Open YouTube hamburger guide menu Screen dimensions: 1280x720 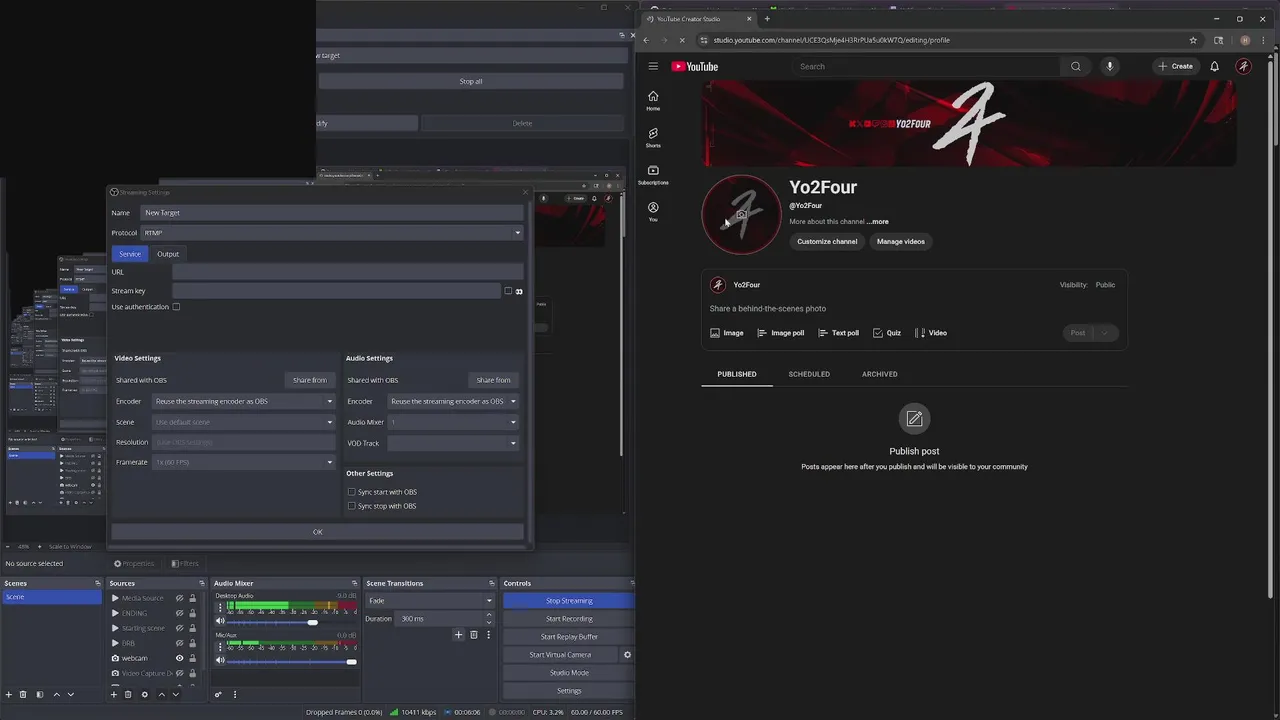tap(653, 67)
